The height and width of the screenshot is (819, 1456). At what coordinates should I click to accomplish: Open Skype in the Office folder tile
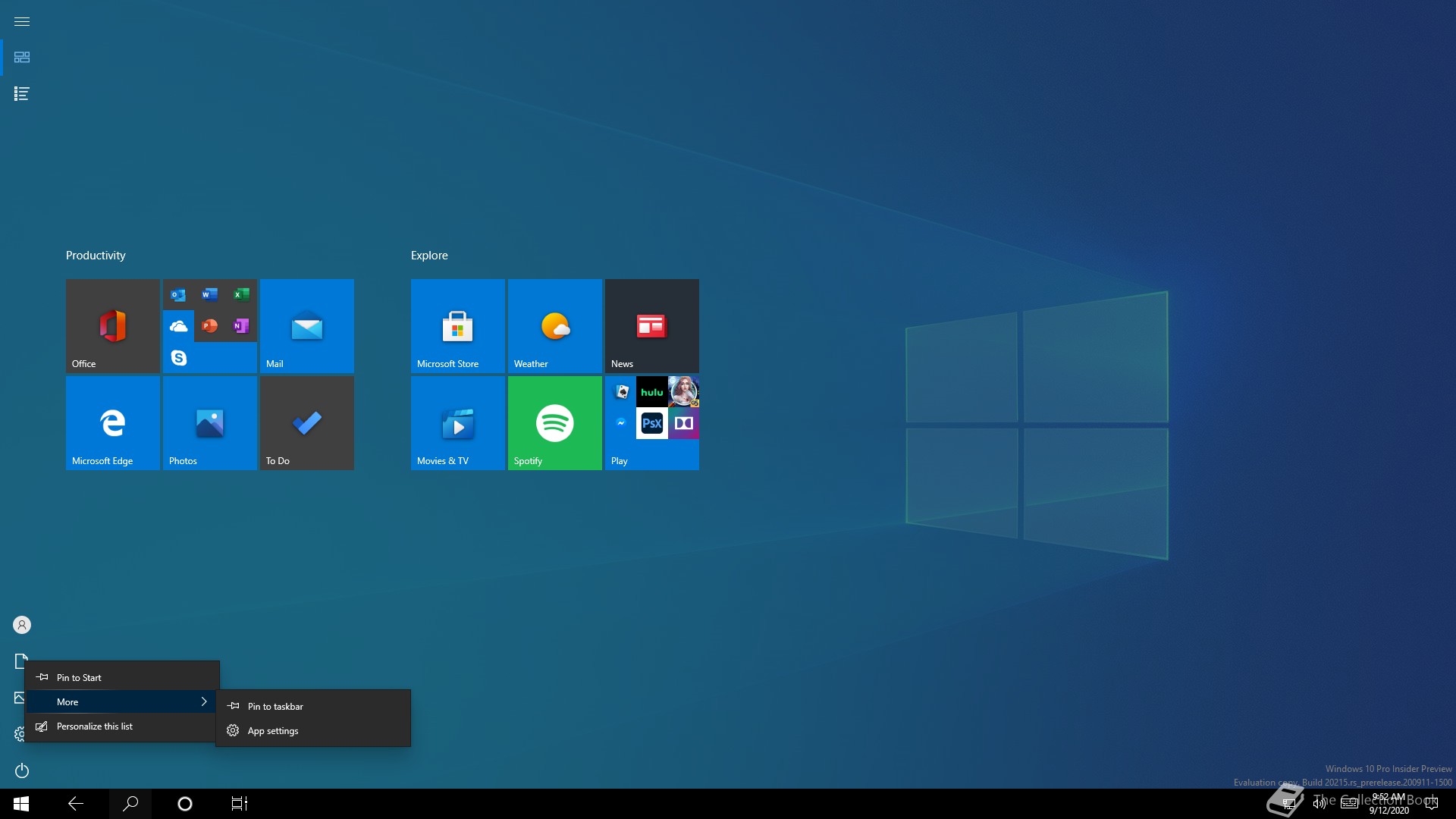178,357
